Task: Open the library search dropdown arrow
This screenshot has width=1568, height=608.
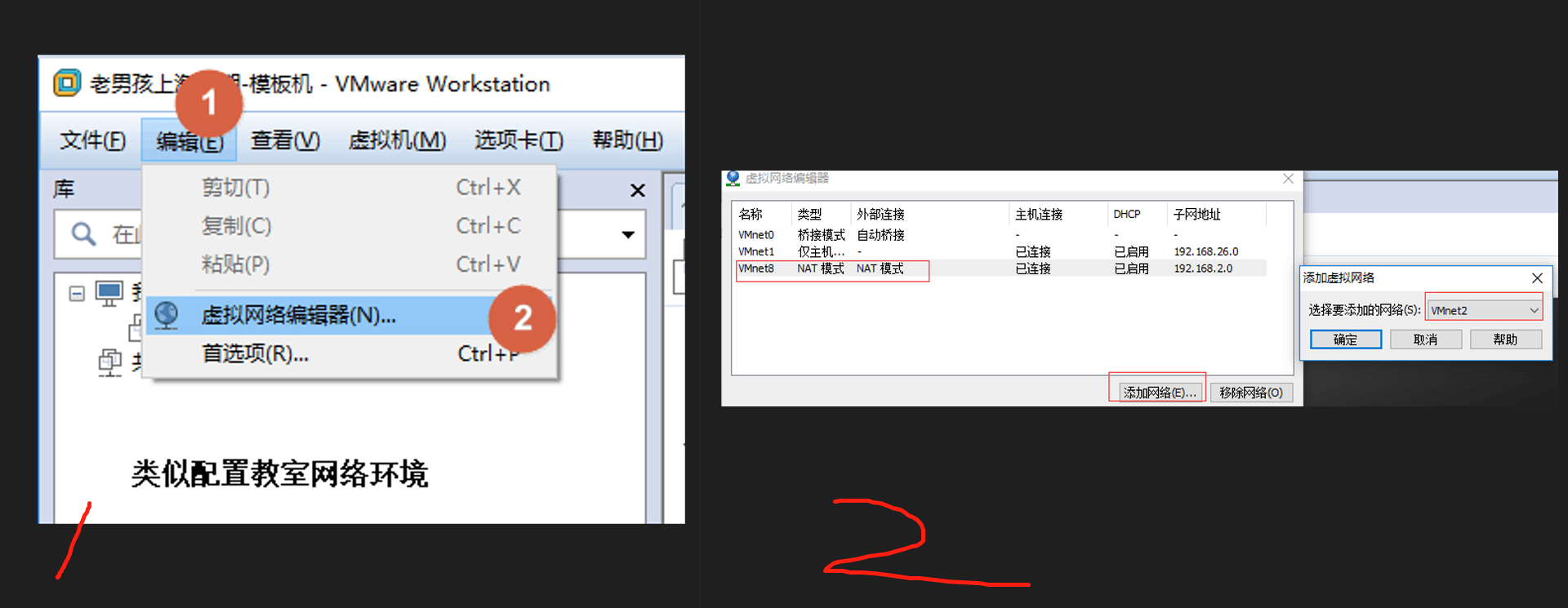Action: pos(628,235)
